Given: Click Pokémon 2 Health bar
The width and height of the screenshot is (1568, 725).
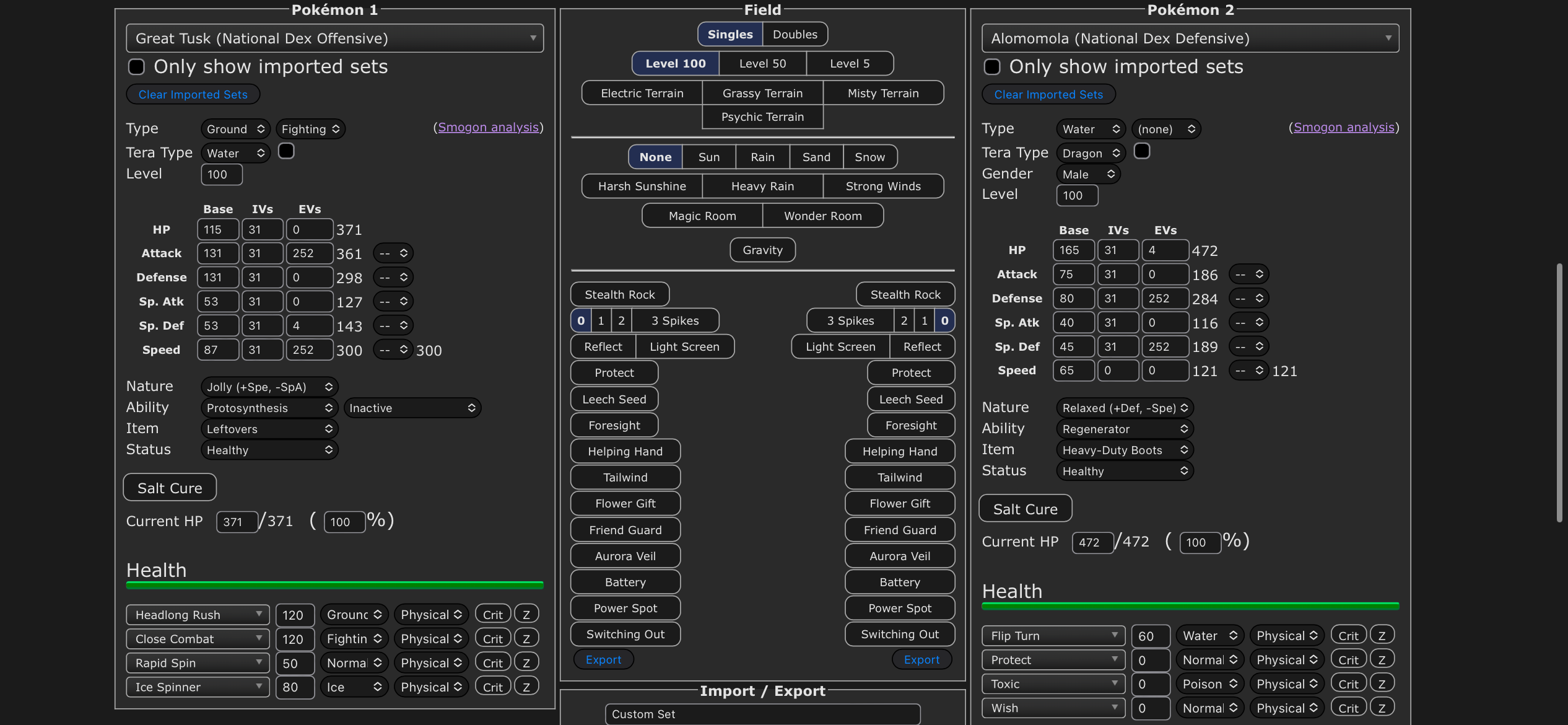Looking at the screenshot, I should point(1190,606).
